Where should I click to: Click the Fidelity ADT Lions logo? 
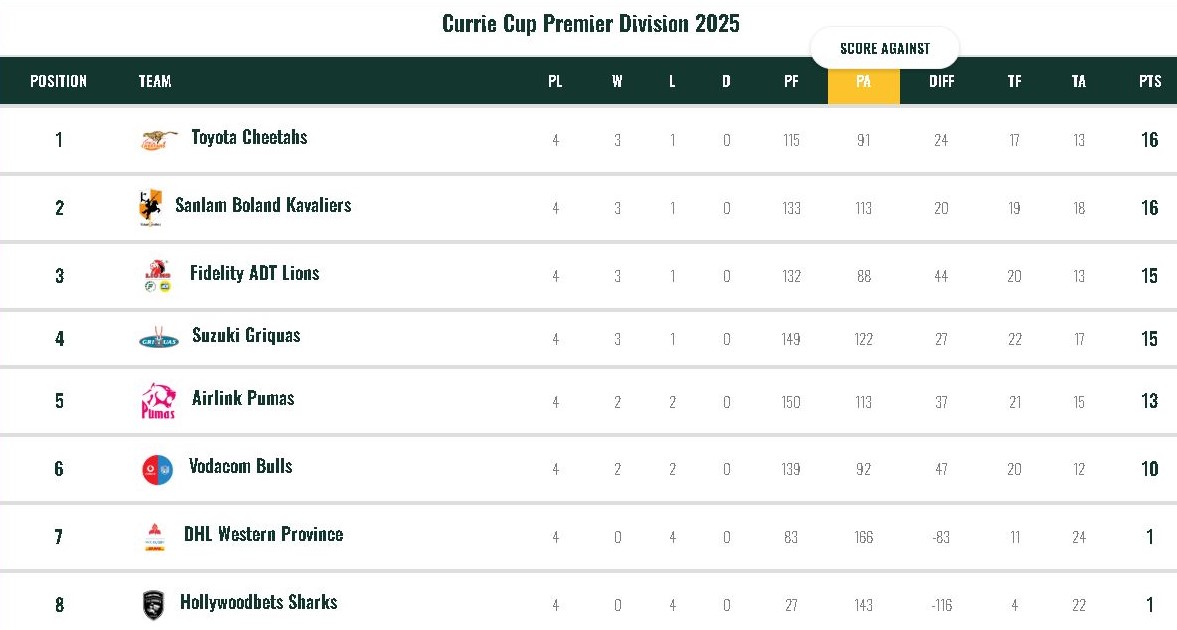point(157,275)
